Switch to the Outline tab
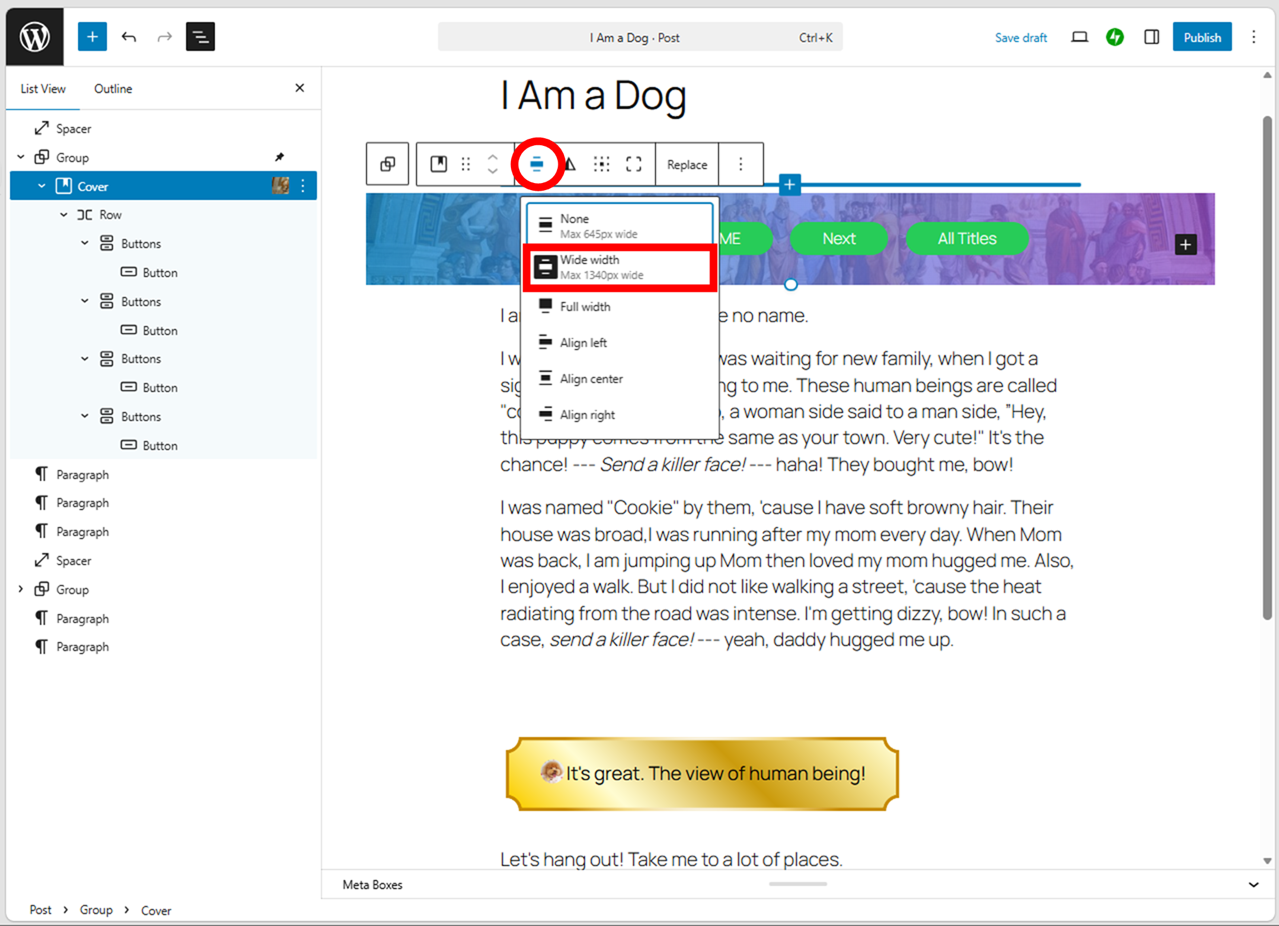Image resolution: width=1279 pixels, height=926 pixels. point(113,89)
